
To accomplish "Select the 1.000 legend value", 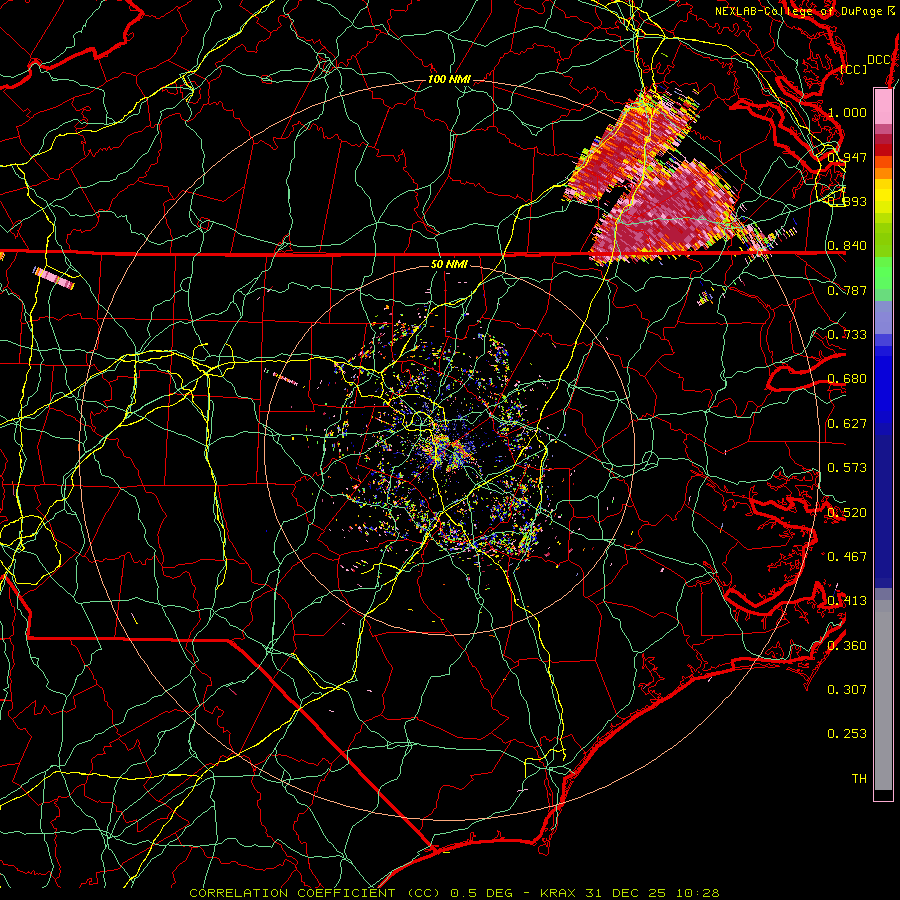I will click(847, 112).
